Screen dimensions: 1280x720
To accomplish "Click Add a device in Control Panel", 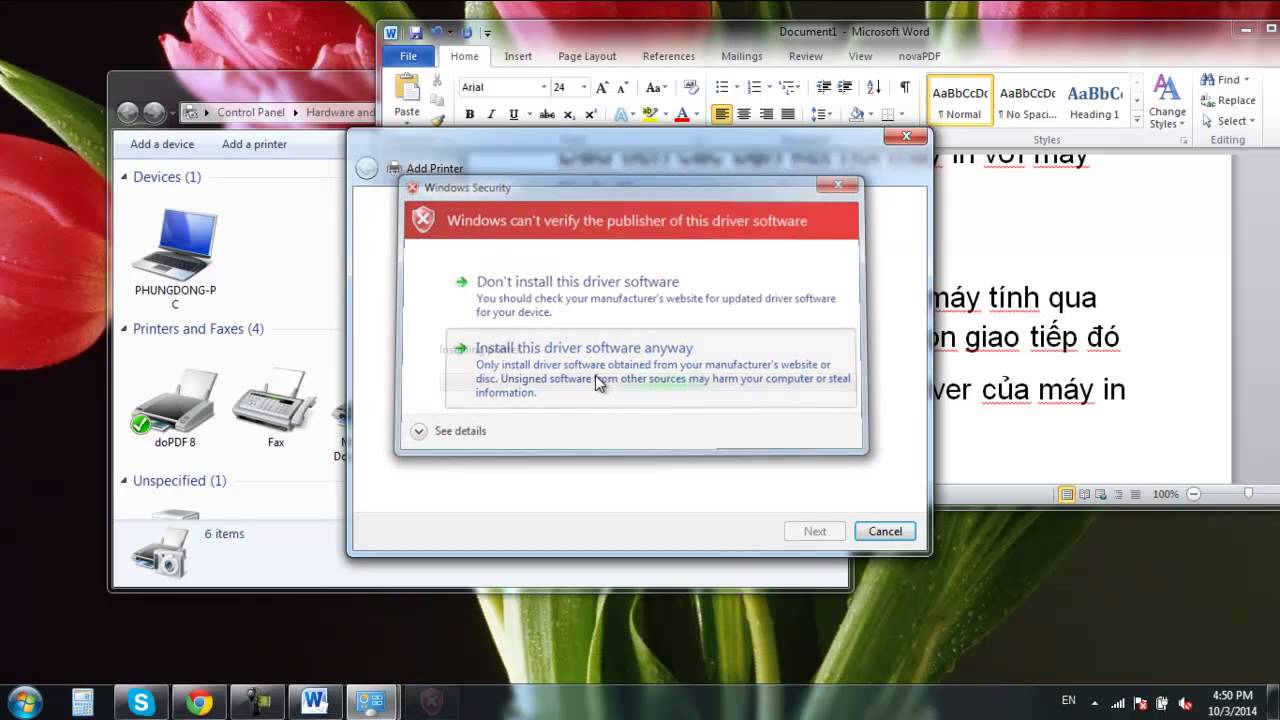I will pos(162,144).
